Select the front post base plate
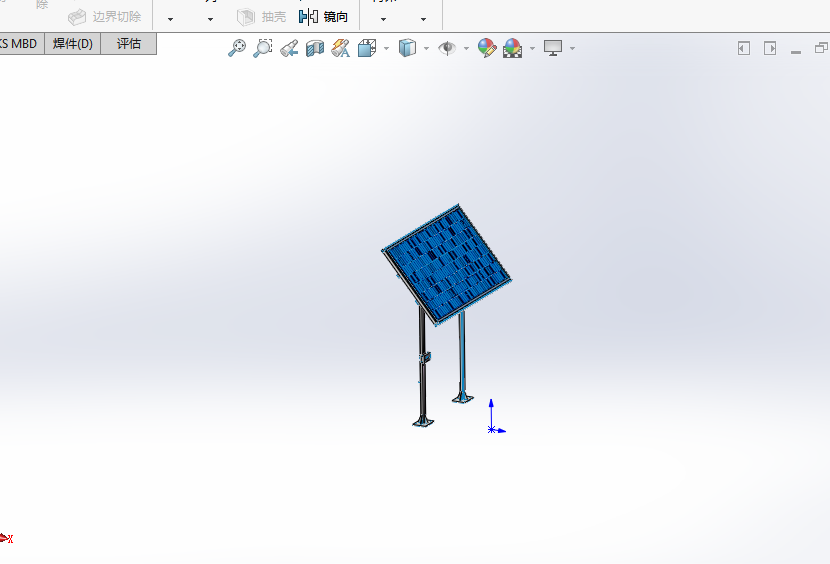The image size is (830, 564). coord(423,422)
